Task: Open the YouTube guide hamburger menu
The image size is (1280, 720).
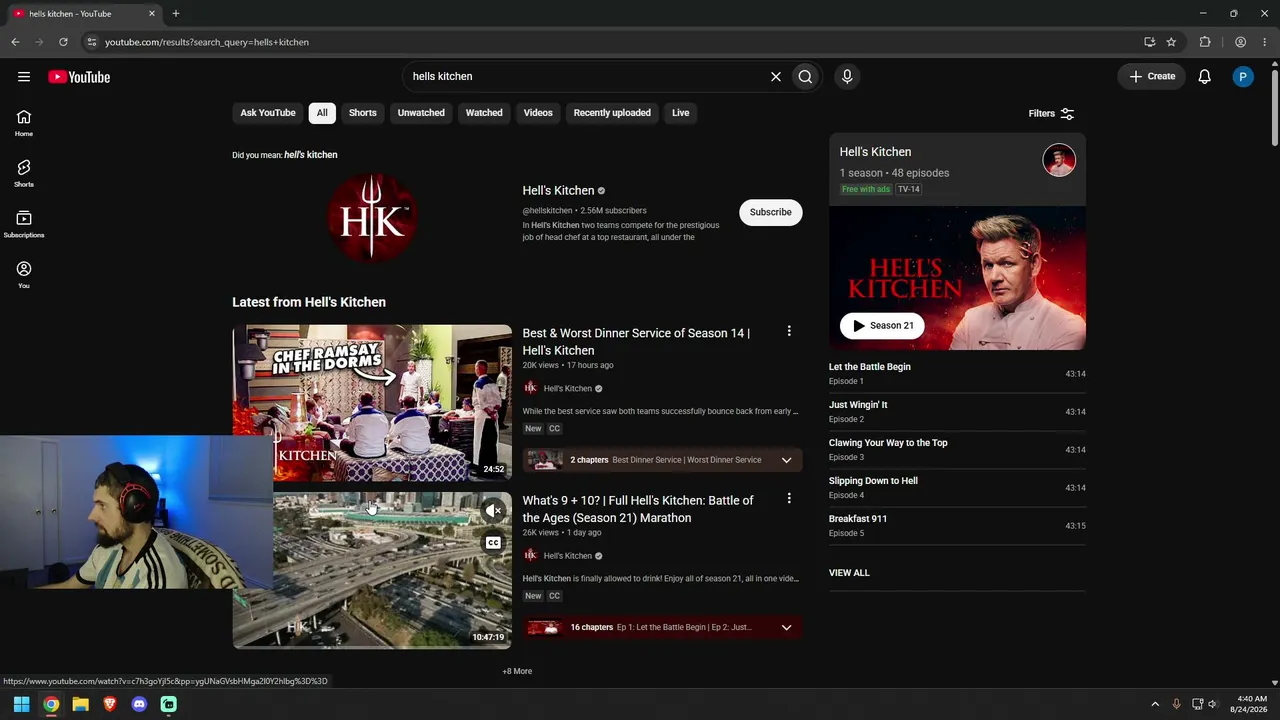Action: point(24,77)
